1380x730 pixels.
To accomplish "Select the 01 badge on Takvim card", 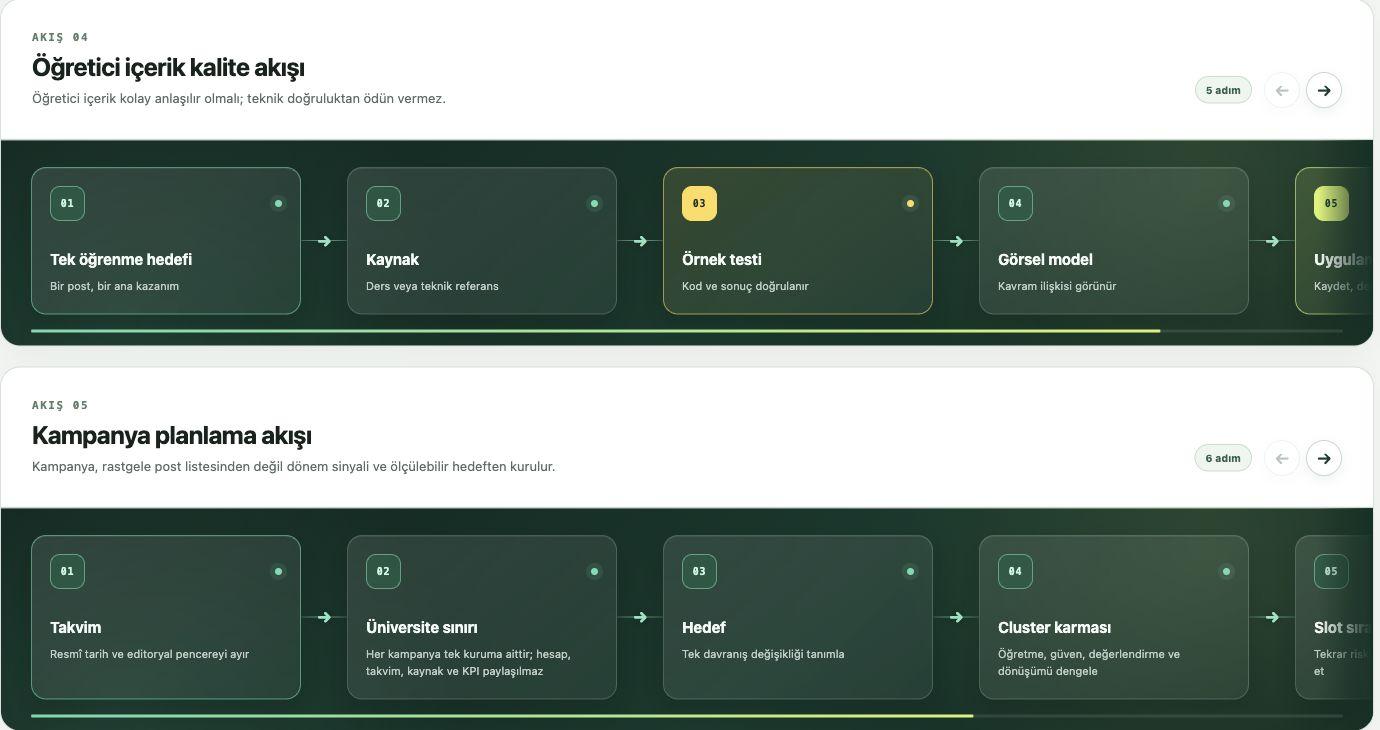I will [67, 571].
